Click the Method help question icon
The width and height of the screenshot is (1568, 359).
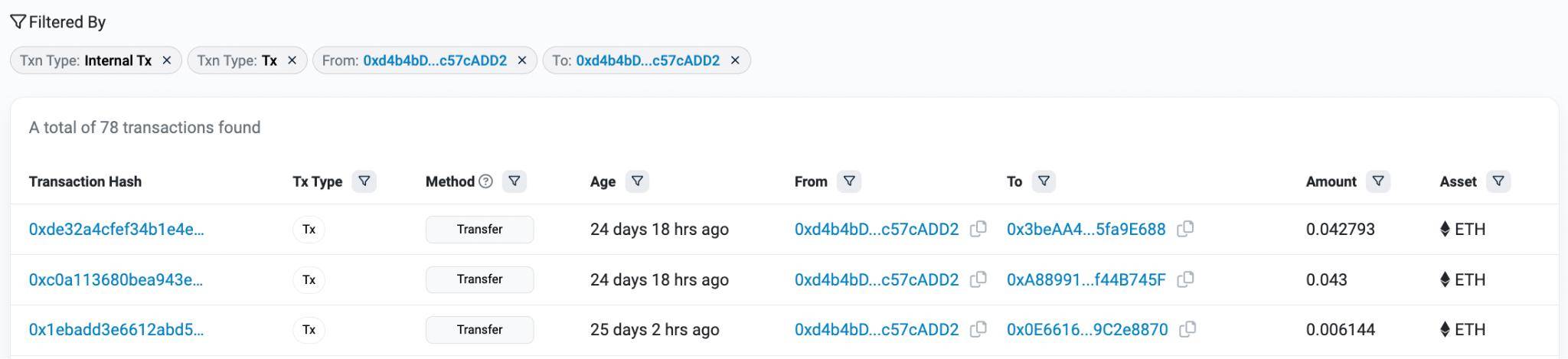(485, 181)
